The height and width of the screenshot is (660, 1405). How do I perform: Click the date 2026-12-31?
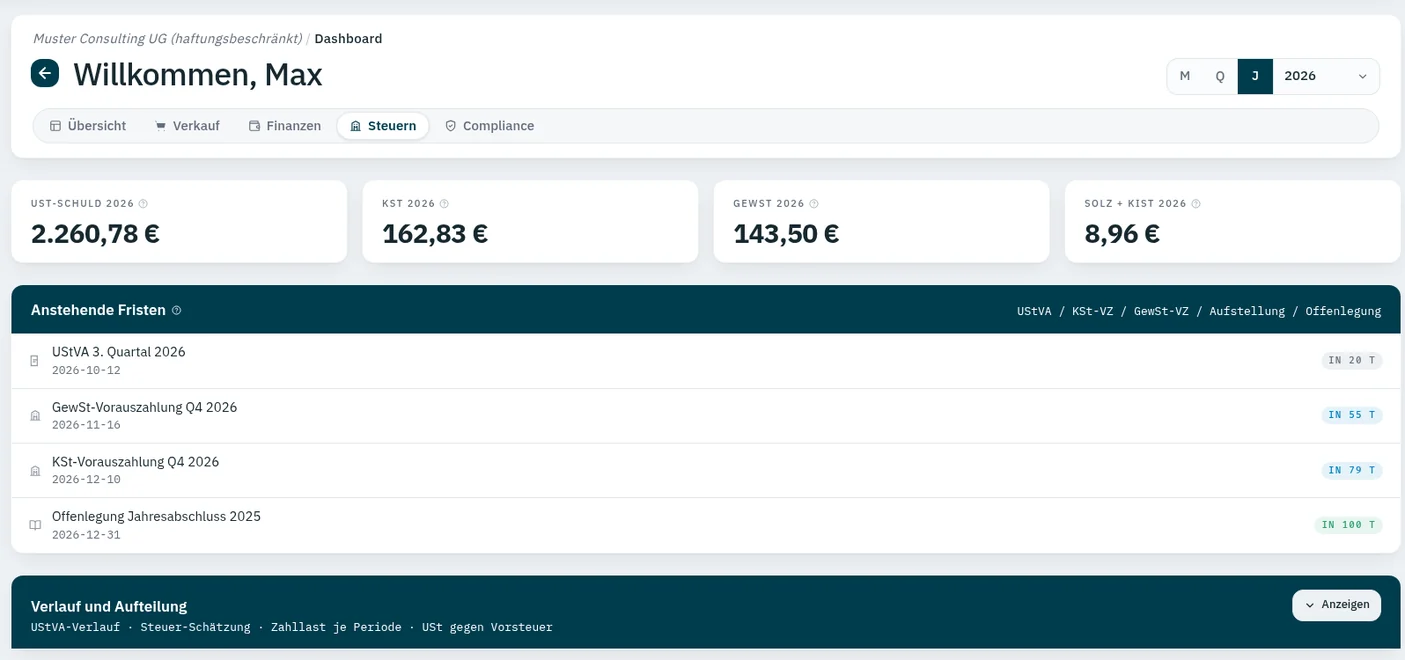(86, 535)
